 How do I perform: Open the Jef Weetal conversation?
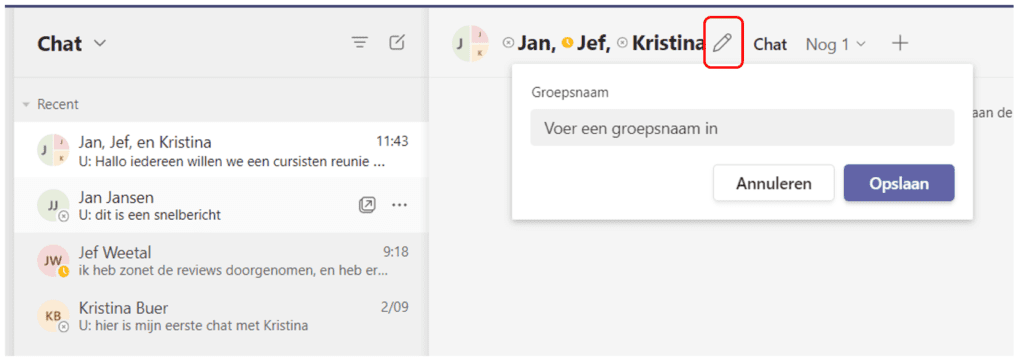pyautogui.click(x=221, y=261)
